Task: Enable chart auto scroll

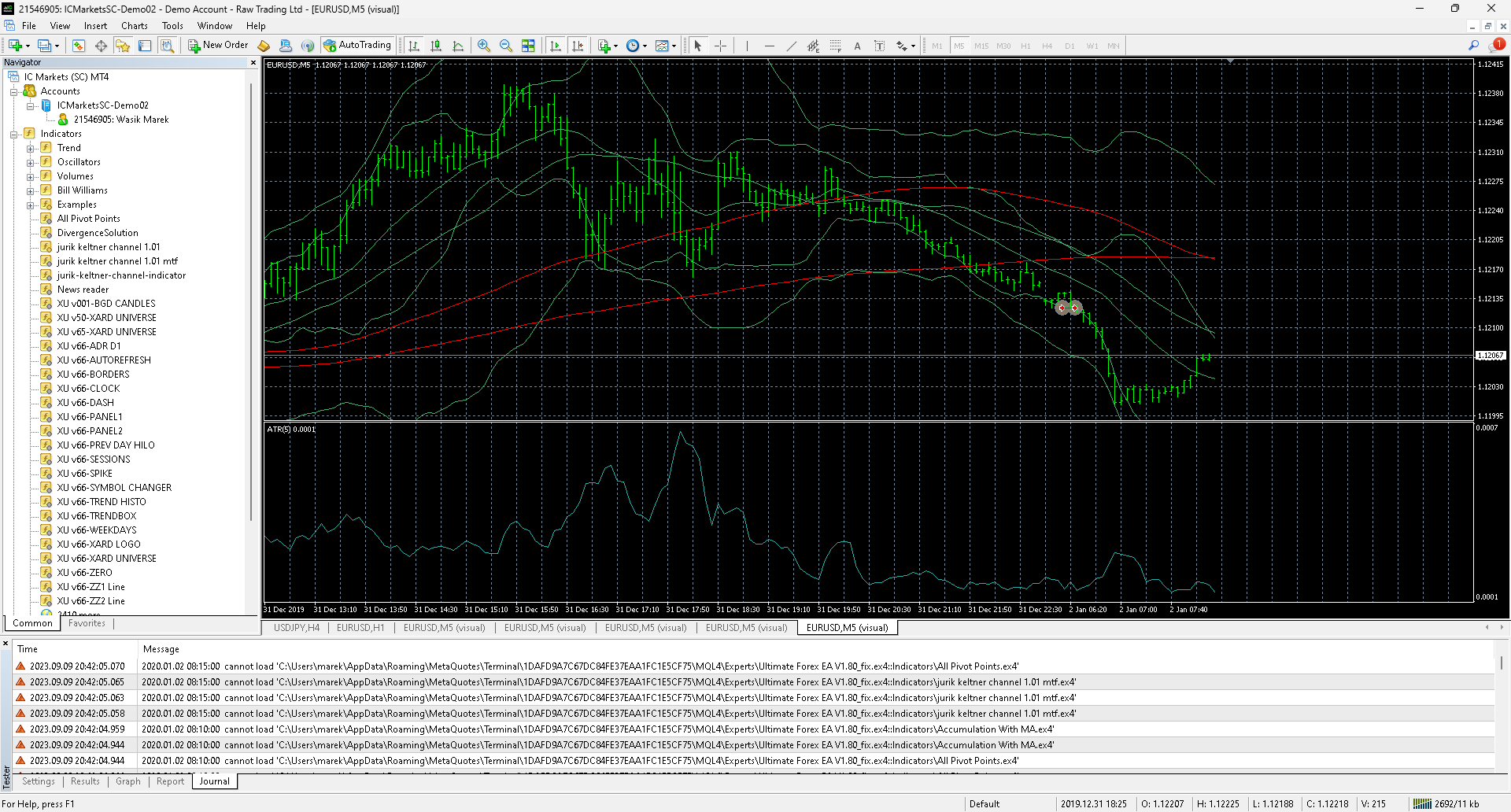Action: (x=556, y=46)
